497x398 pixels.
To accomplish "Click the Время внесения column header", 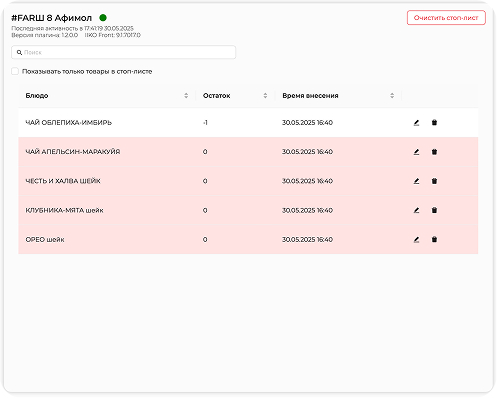I will pos(338,96).
